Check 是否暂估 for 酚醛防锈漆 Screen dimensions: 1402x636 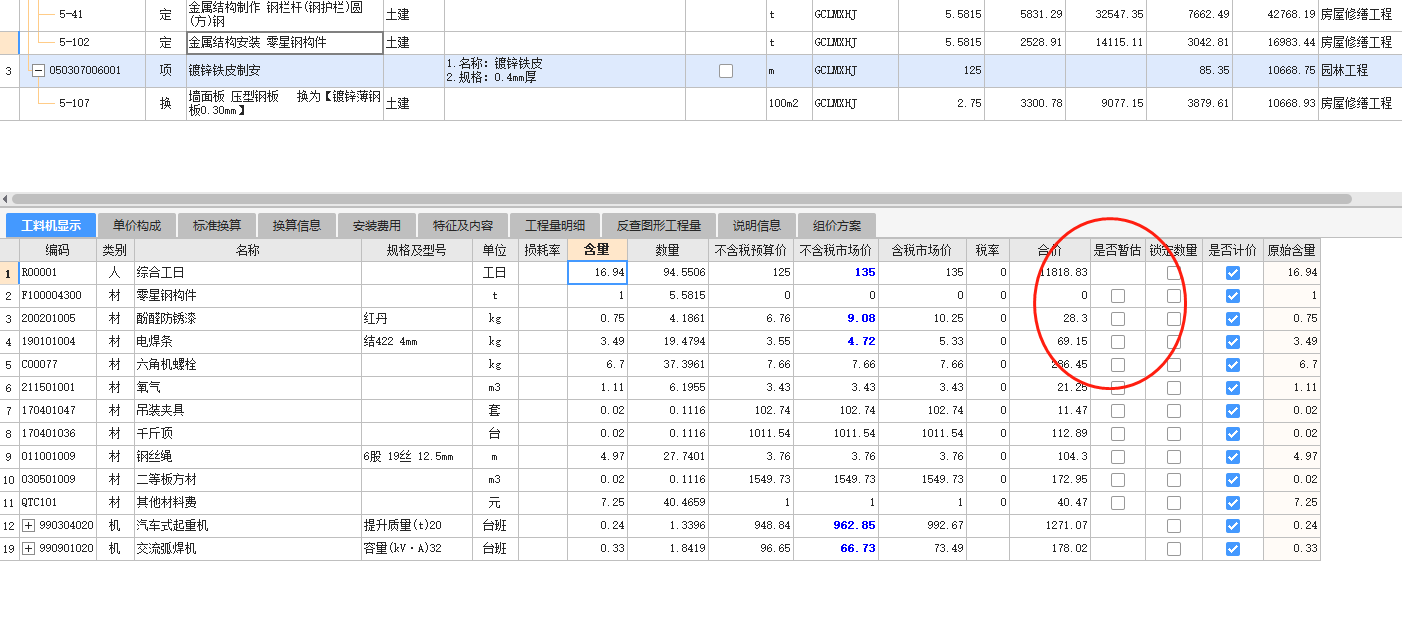(1118, 318)
